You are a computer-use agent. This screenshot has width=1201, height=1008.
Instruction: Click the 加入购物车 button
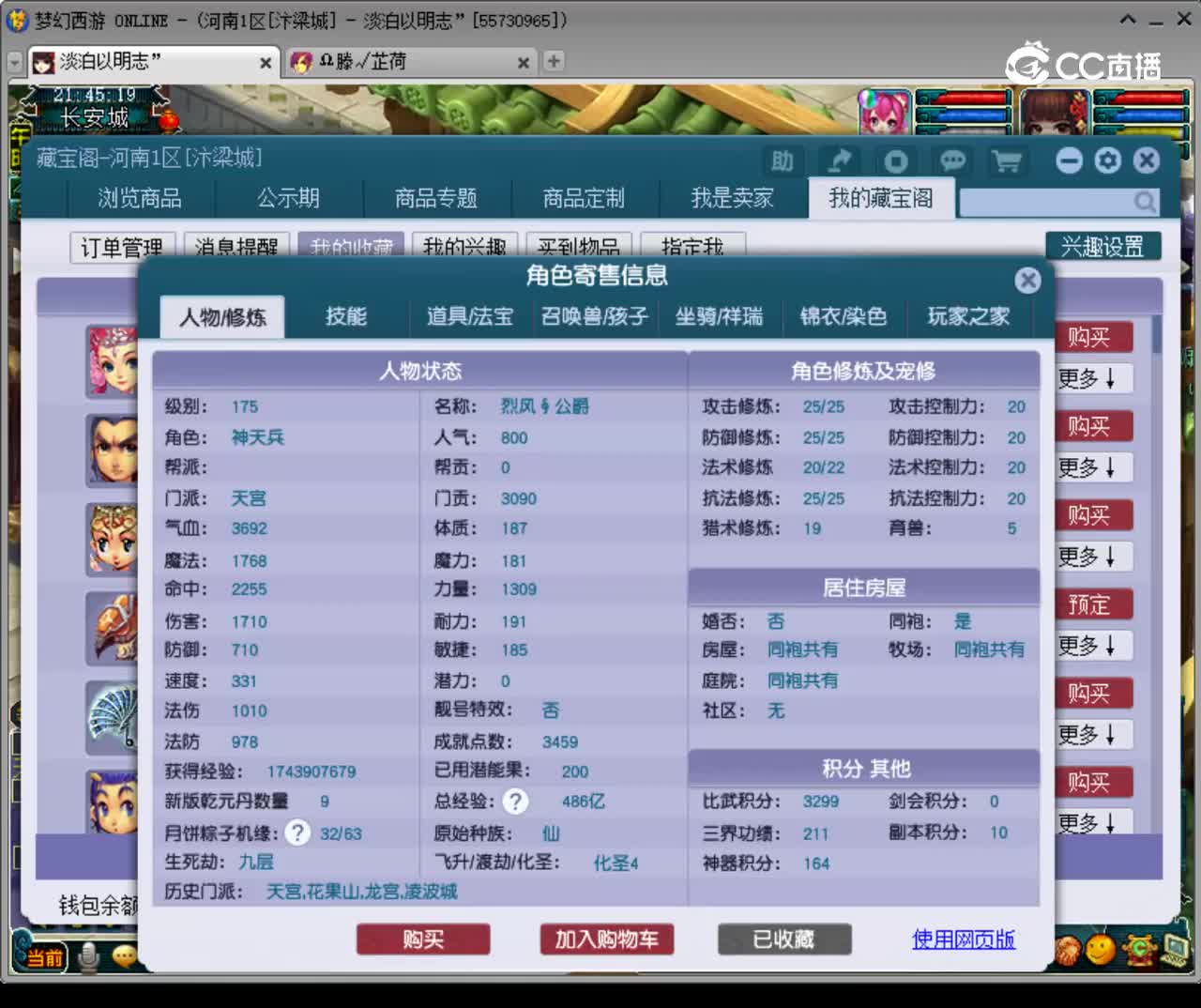(x=607, y=939)
